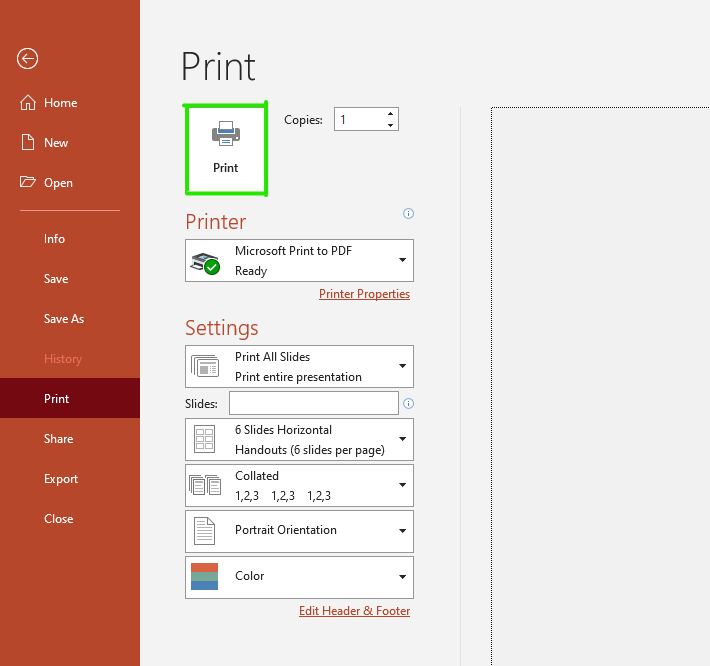Open the Share page
The image size is (710, 666).
coord(70,439)
